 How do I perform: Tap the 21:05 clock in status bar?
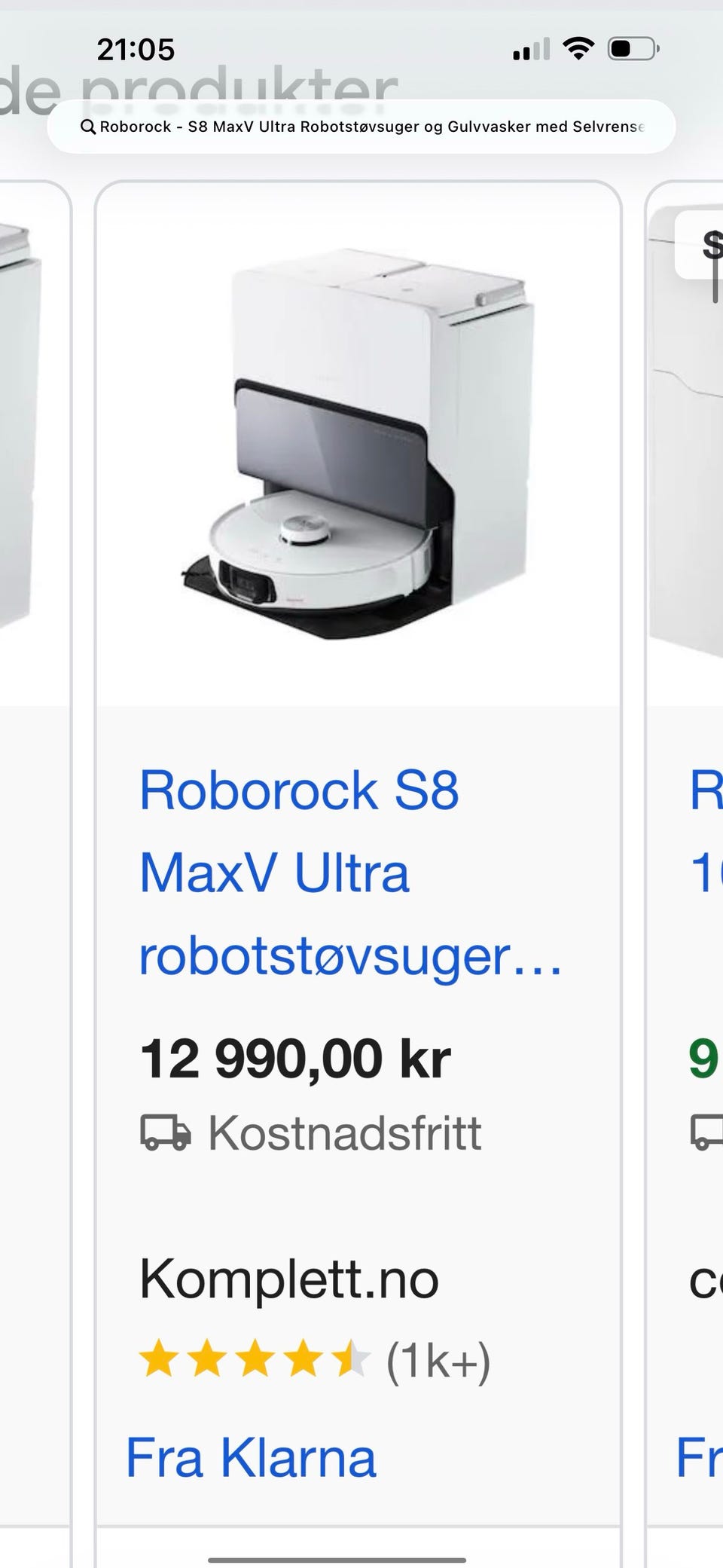click(136, 50)
